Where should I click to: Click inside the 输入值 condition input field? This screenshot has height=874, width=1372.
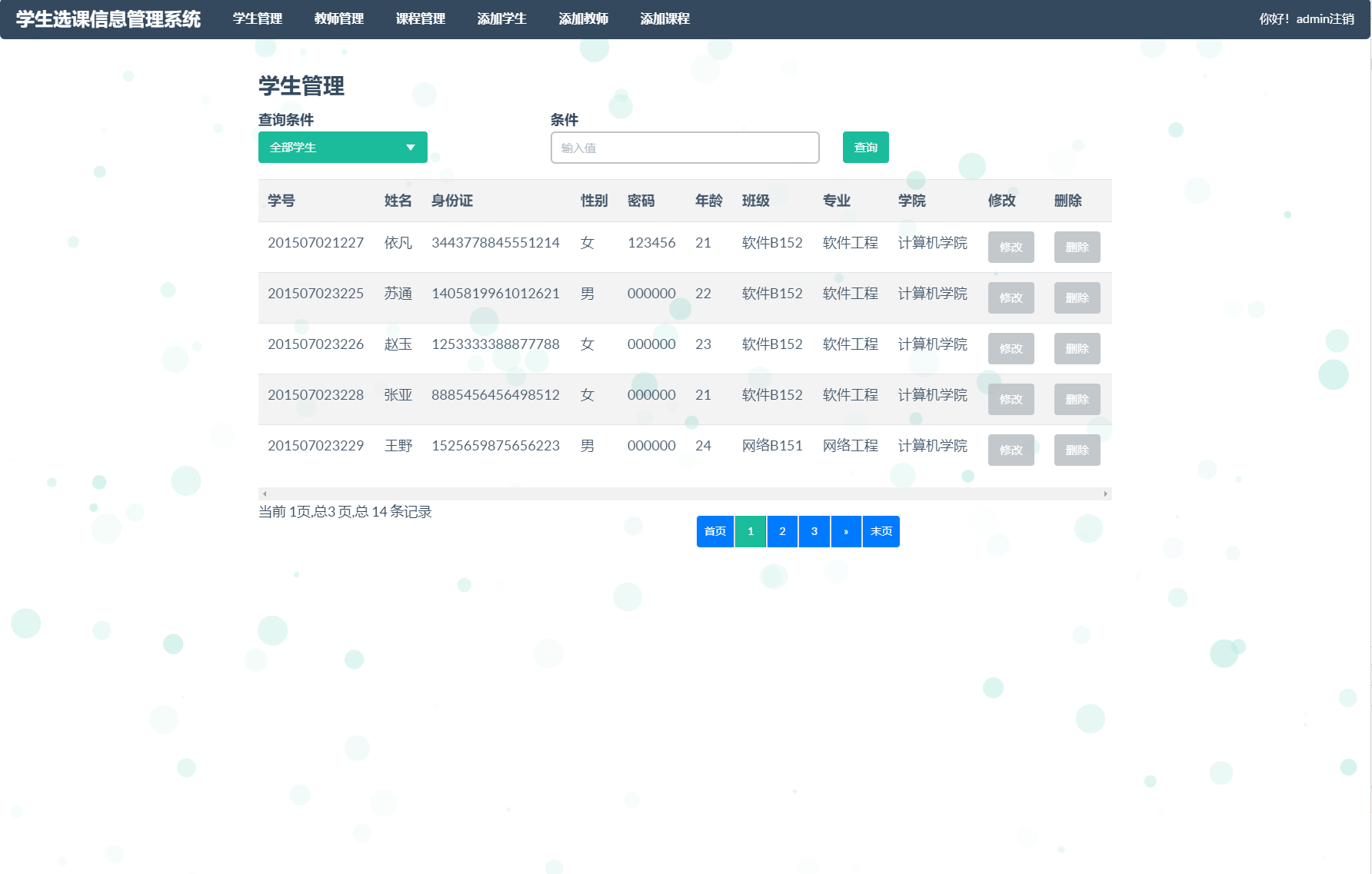point(684,147)
